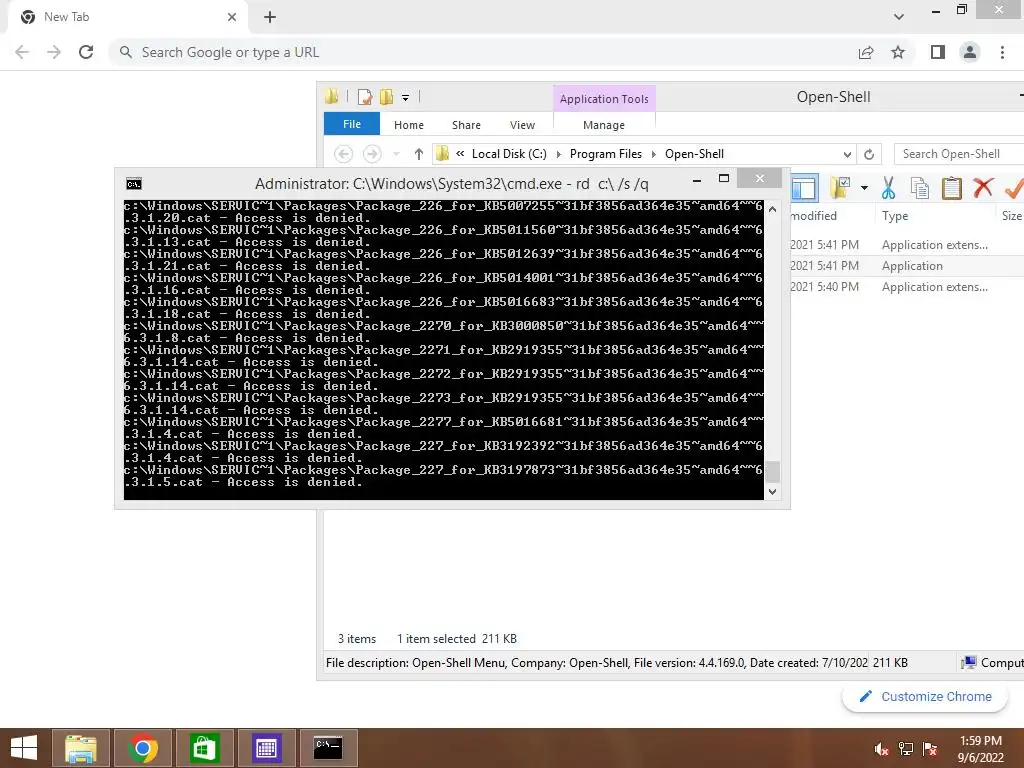Click Application Tools contextual tab header

(604, 99)
